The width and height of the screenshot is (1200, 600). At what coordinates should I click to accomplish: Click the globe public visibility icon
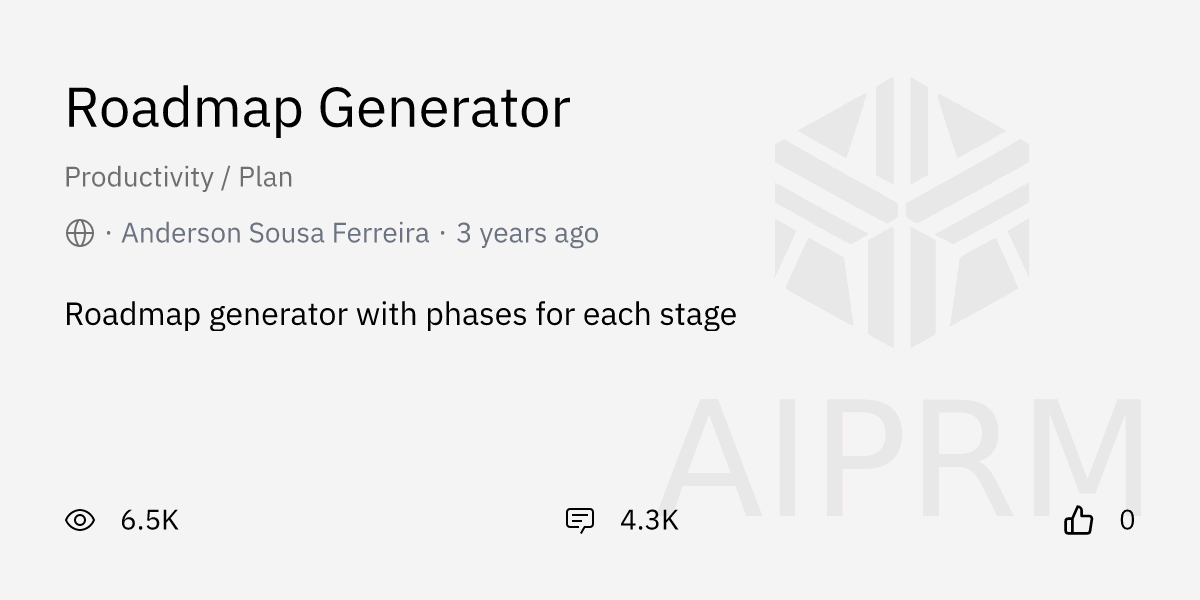click(x=80, y=234)
